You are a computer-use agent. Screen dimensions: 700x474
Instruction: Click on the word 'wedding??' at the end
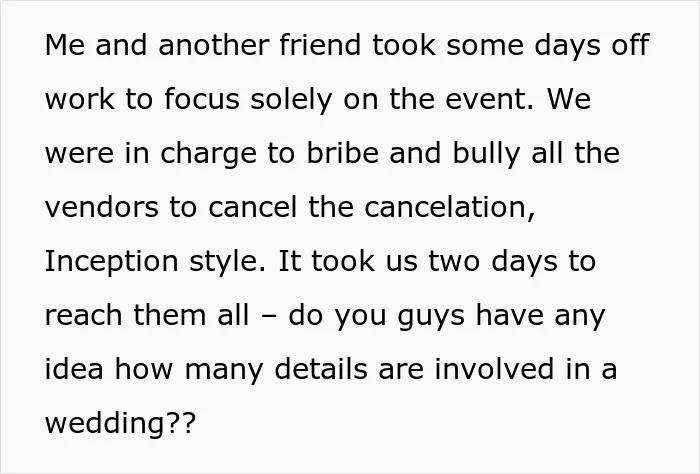(x=121, y=423)
